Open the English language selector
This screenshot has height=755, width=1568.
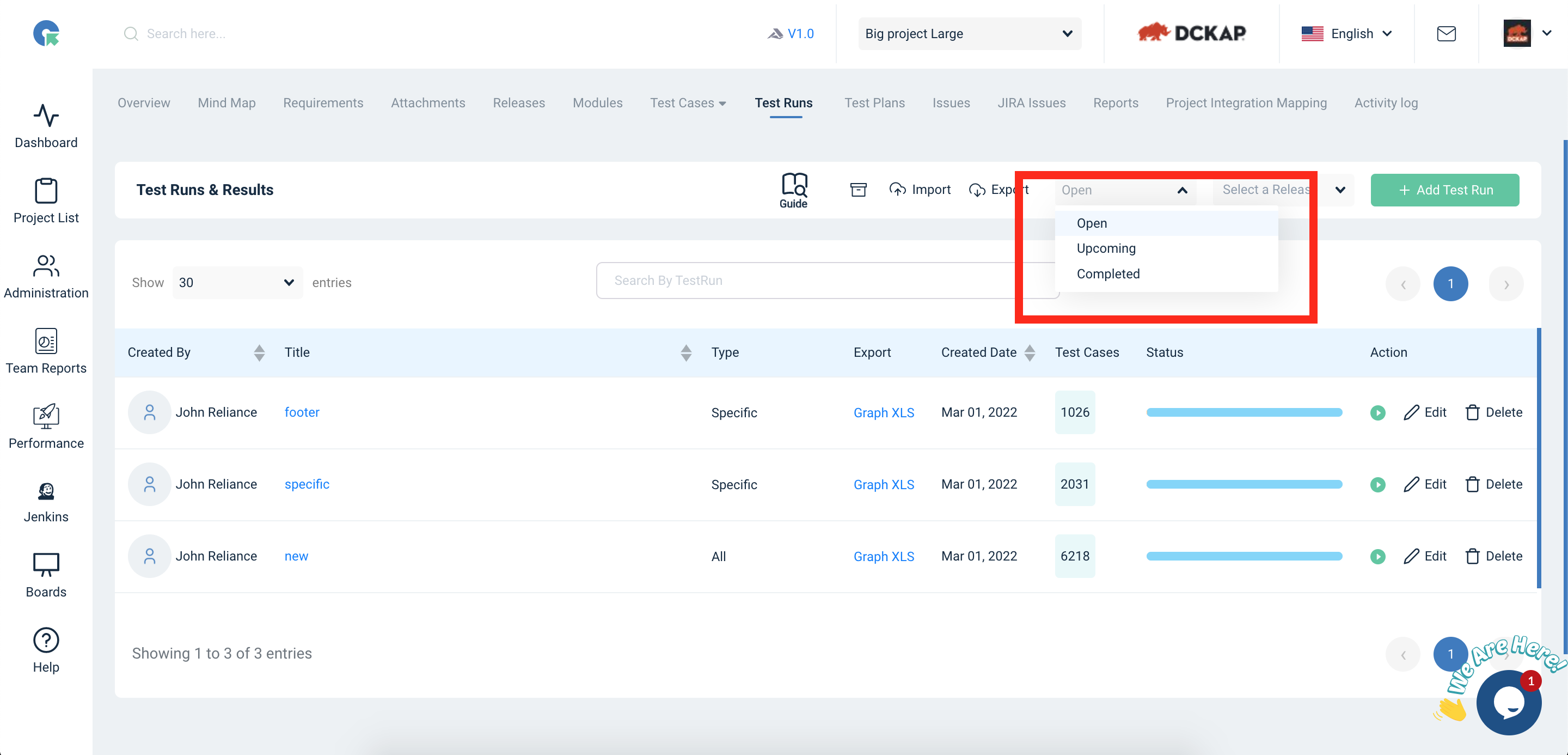click(x=1346, y=33)
